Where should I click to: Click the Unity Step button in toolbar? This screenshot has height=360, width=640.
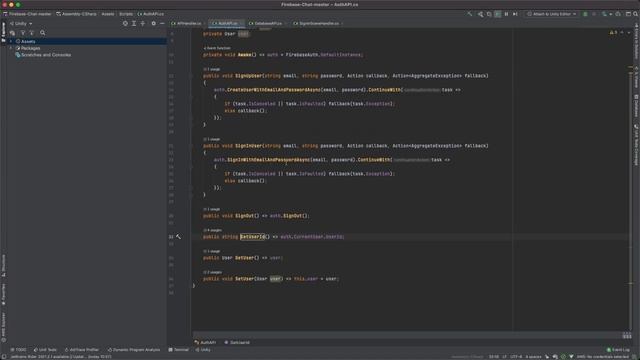pos(515,14)
